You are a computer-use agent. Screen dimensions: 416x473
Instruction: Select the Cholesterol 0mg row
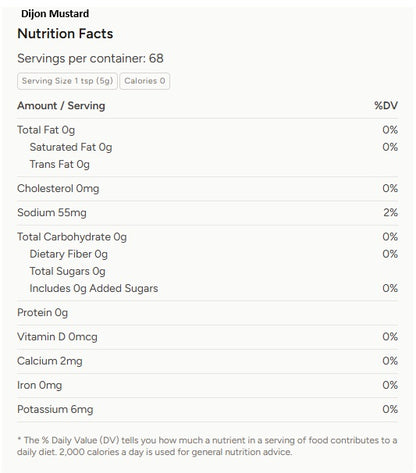point(208,188)
